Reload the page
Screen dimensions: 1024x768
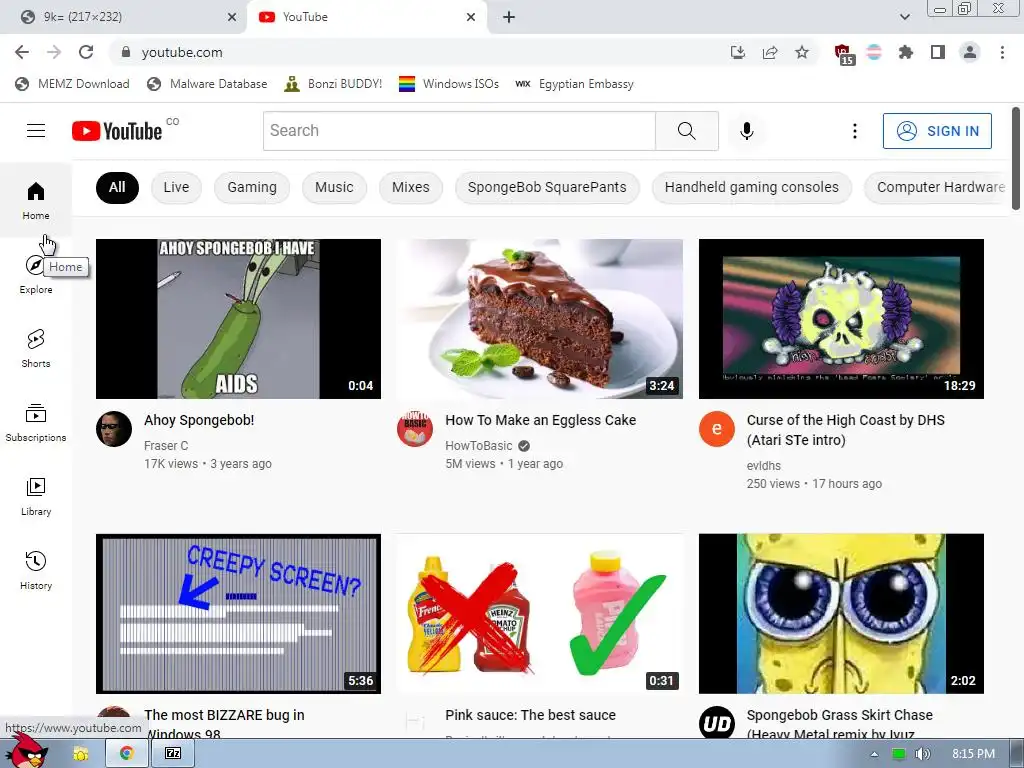pos(86,52)
